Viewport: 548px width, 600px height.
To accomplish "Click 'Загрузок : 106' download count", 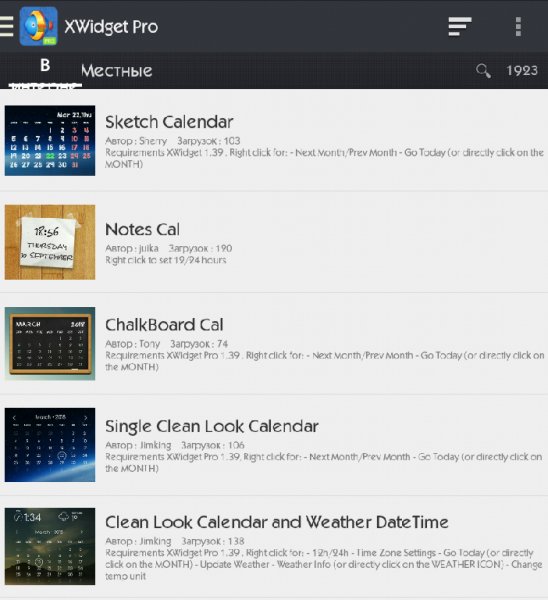I will tap(212, 445).
